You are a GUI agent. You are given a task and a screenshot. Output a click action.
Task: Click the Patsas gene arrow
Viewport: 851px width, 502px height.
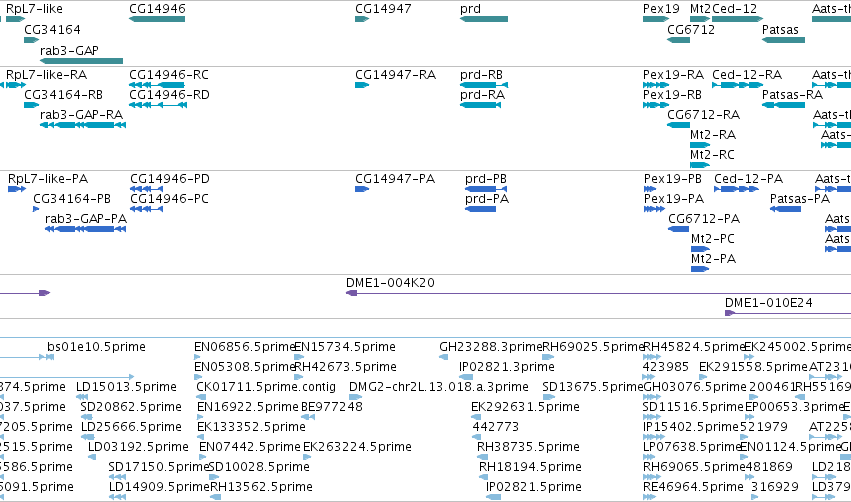click(783, 40)
